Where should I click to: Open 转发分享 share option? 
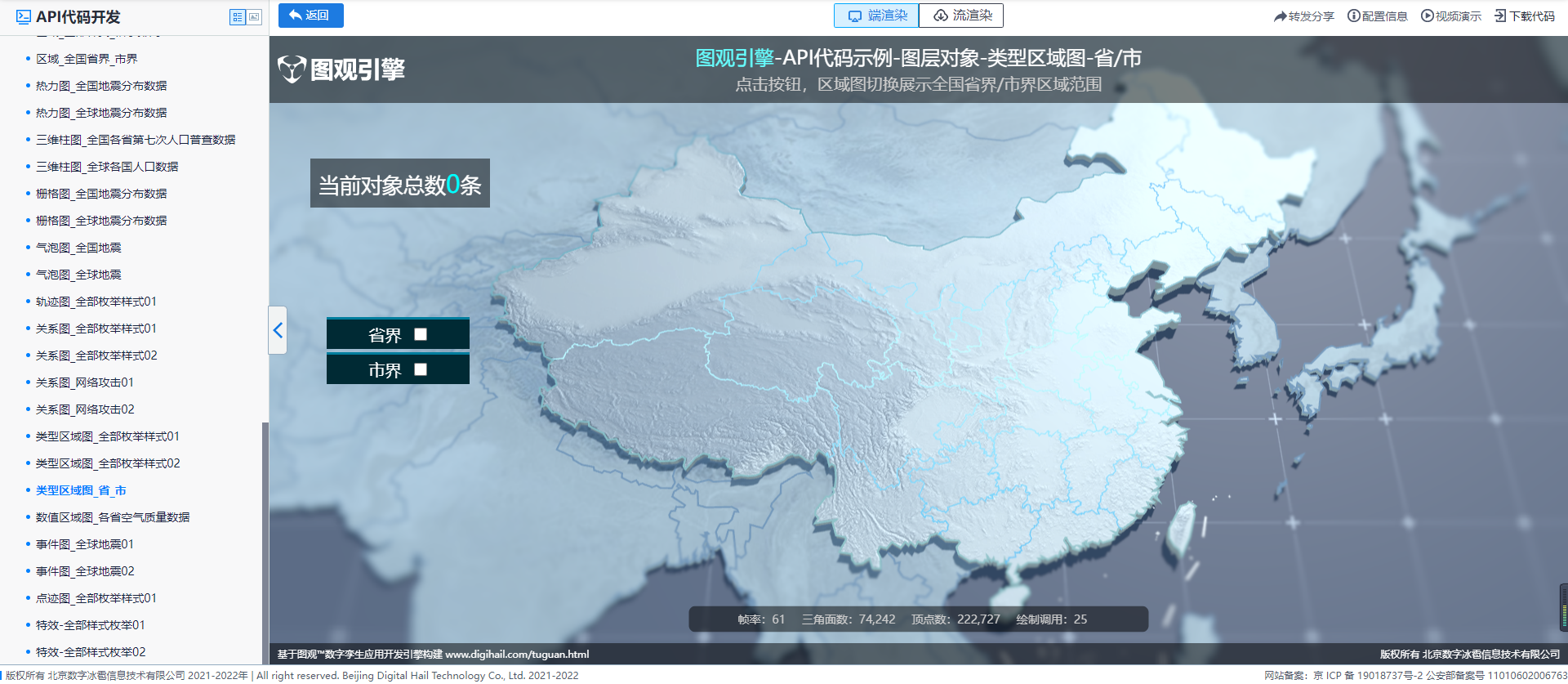pyautogui.click(x=1304, y=16)
